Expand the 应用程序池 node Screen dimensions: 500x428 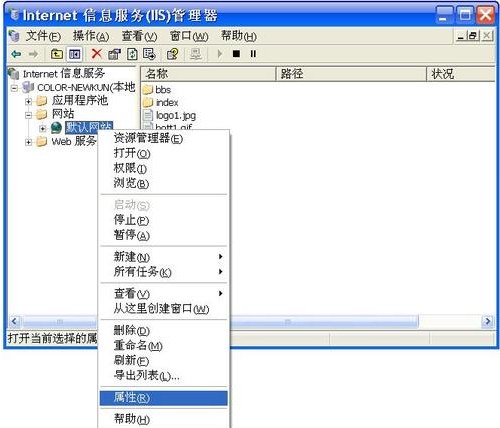tap(29, 101)
